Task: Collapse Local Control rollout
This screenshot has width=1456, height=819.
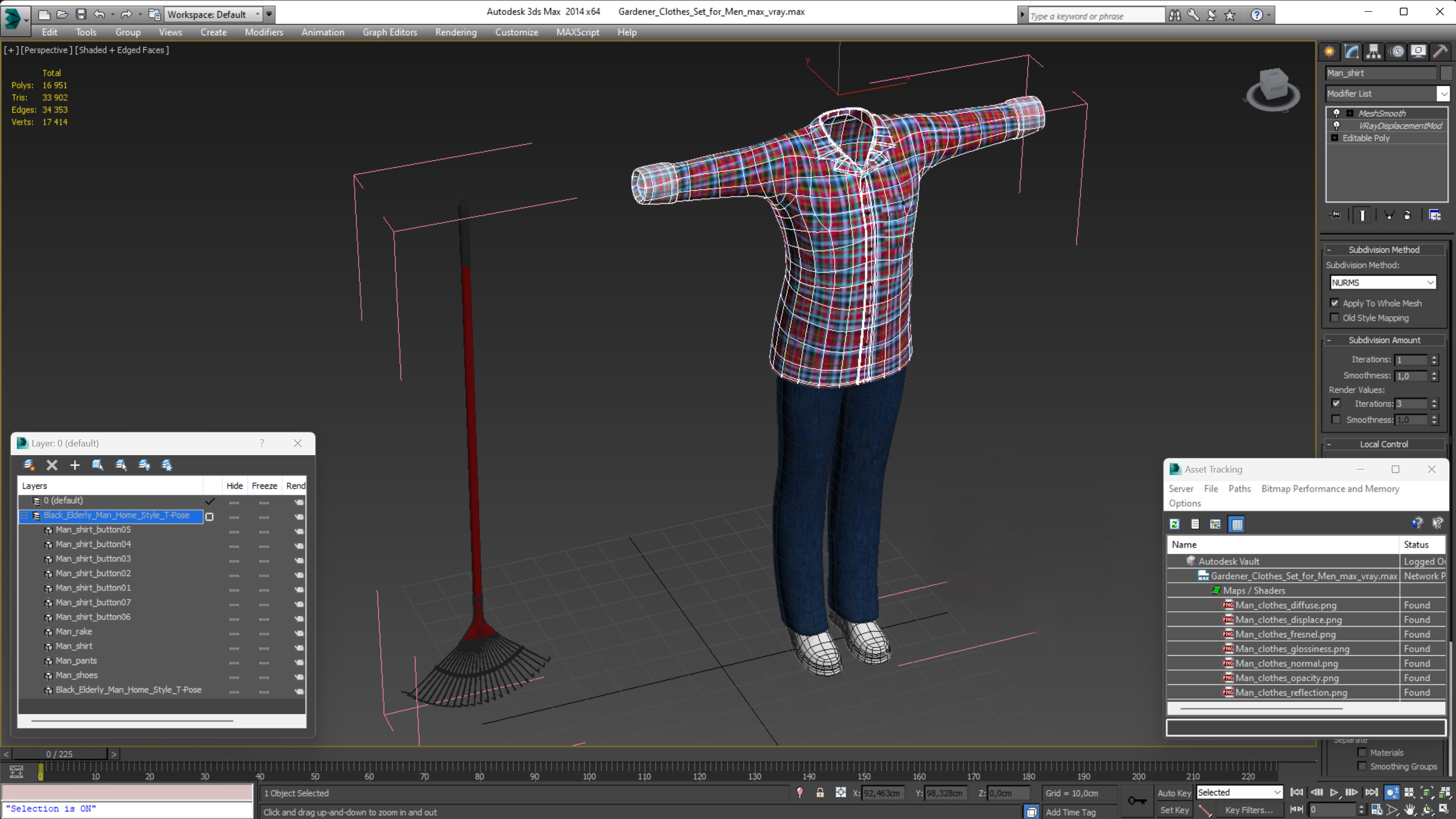Action: click(1329, 444)
